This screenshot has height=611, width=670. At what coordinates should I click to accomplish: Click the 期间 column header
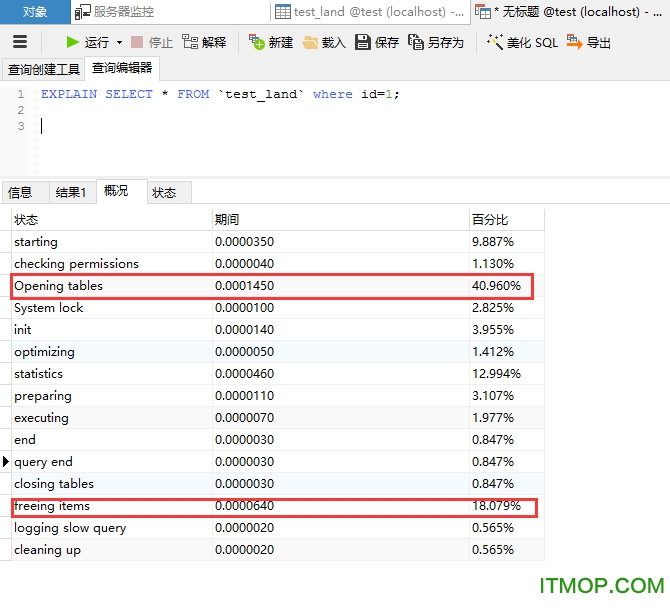pos(341,220)
